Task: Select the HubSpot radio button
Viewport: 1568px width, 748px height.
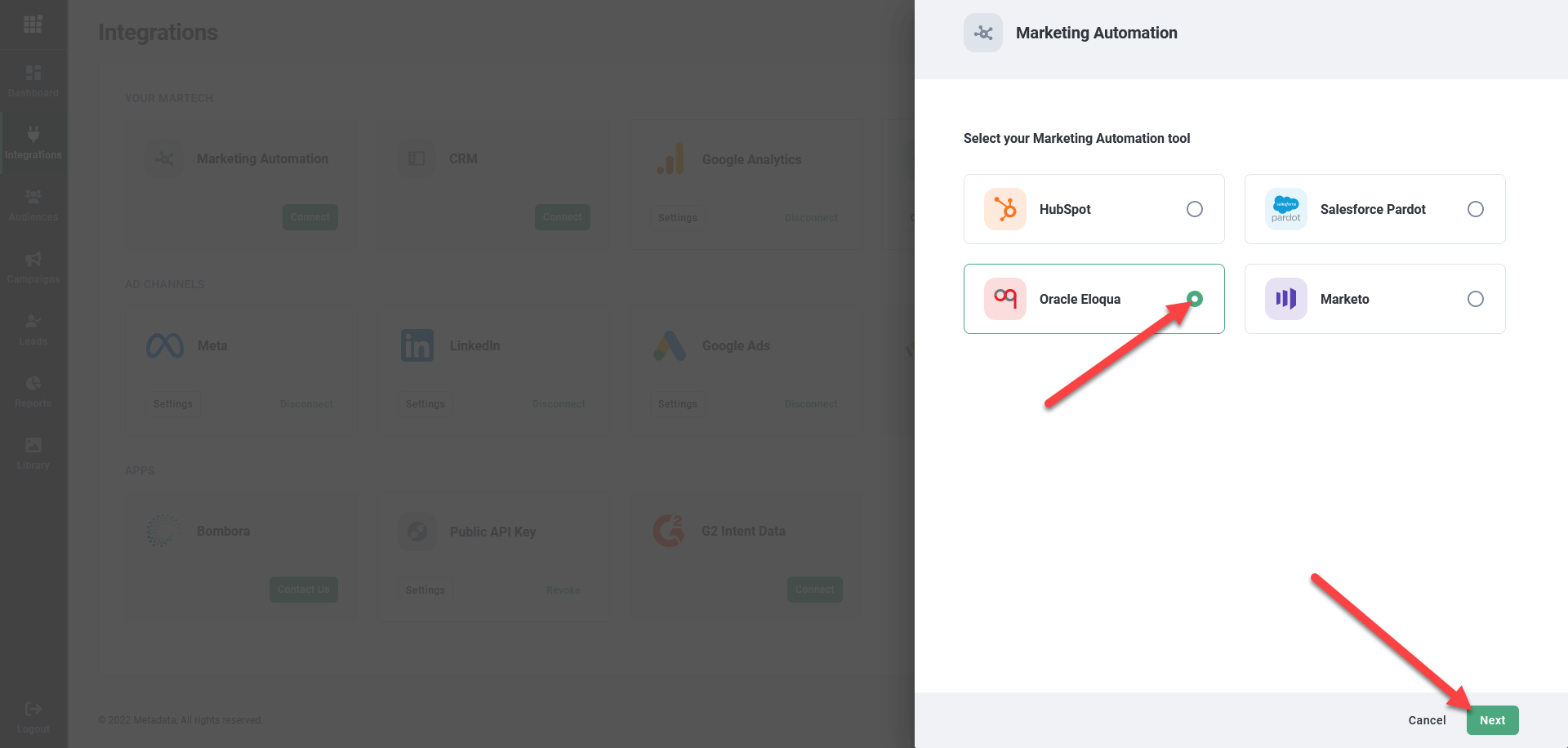Action: point(1194,209)
